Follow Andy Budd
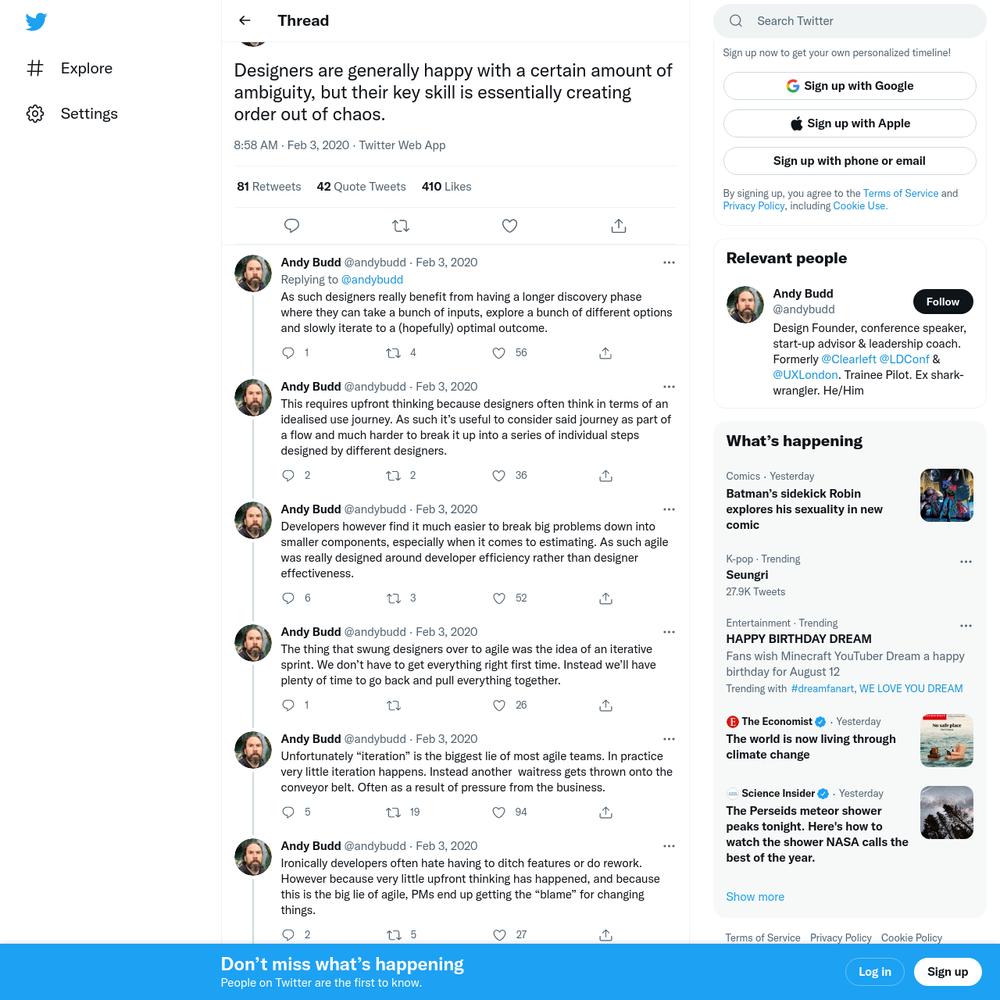The height and width of the screenshot is (1000, 1000). coord(943,302)
